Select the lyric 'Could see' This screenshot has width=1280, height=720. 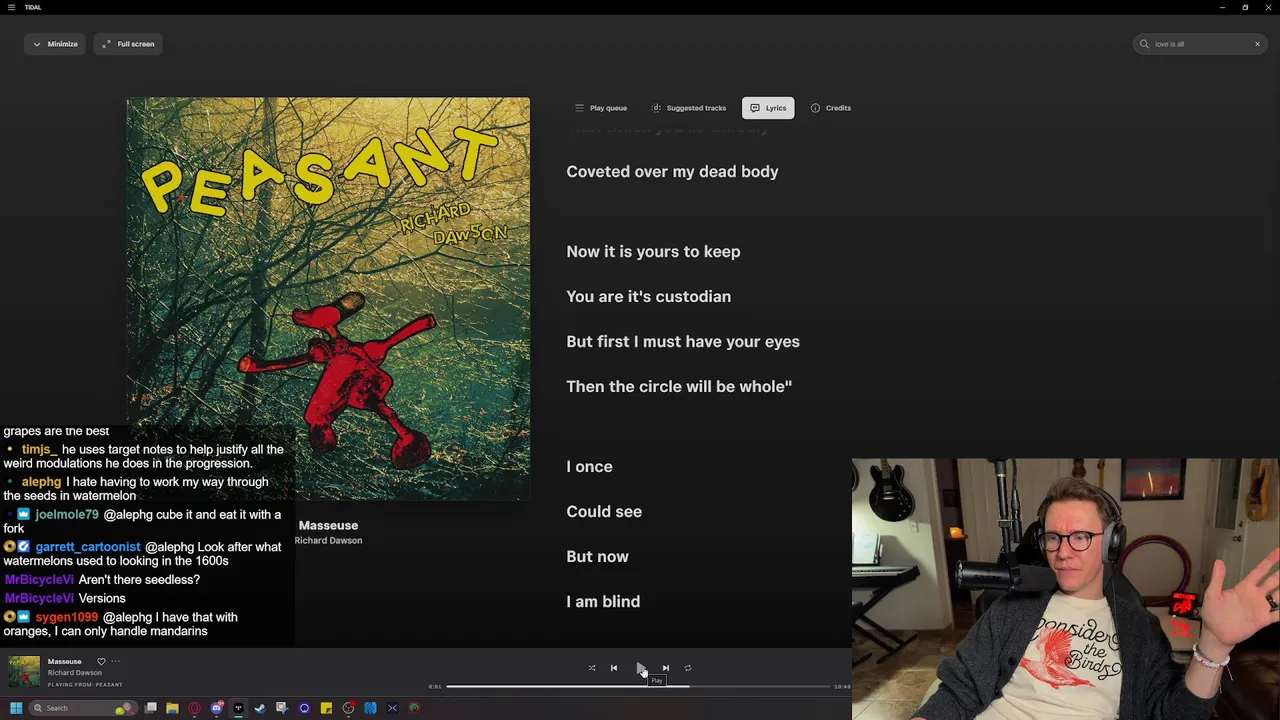pyautogui.click(x=604, y=512)
